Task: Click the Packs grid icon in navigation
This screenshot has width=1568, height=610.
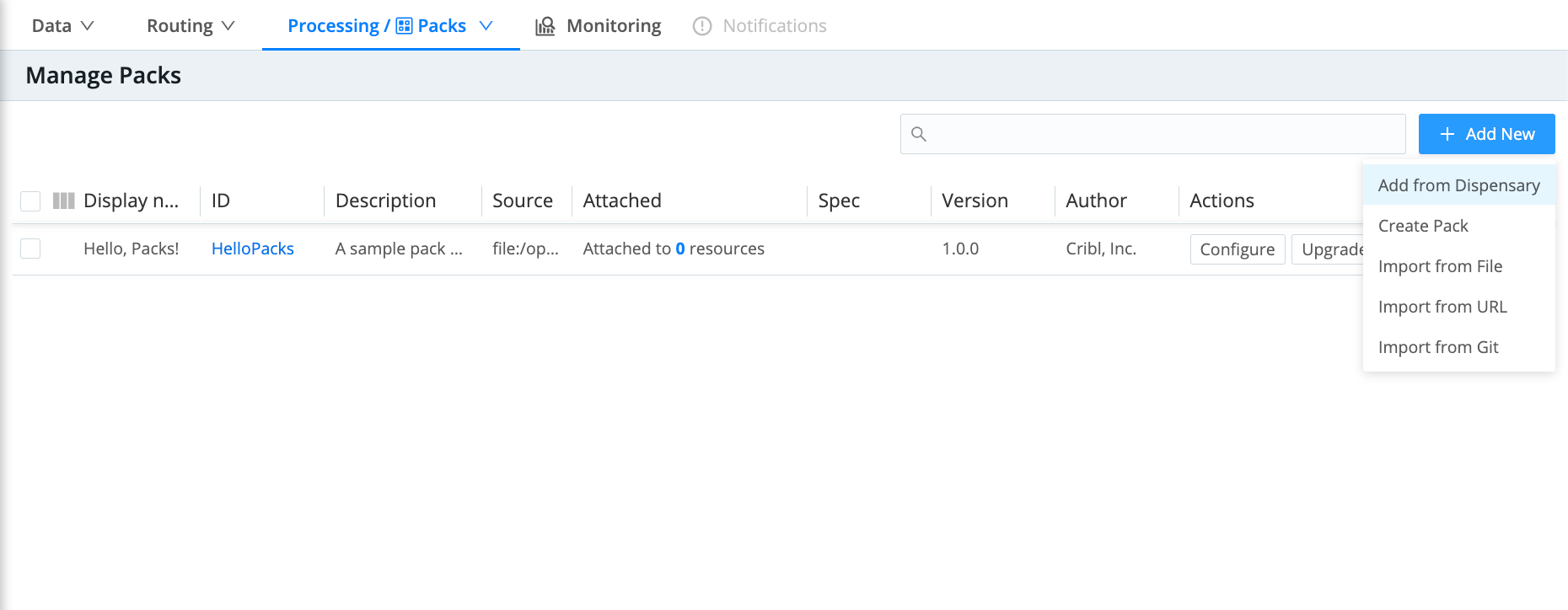Action: click(404, 26)
